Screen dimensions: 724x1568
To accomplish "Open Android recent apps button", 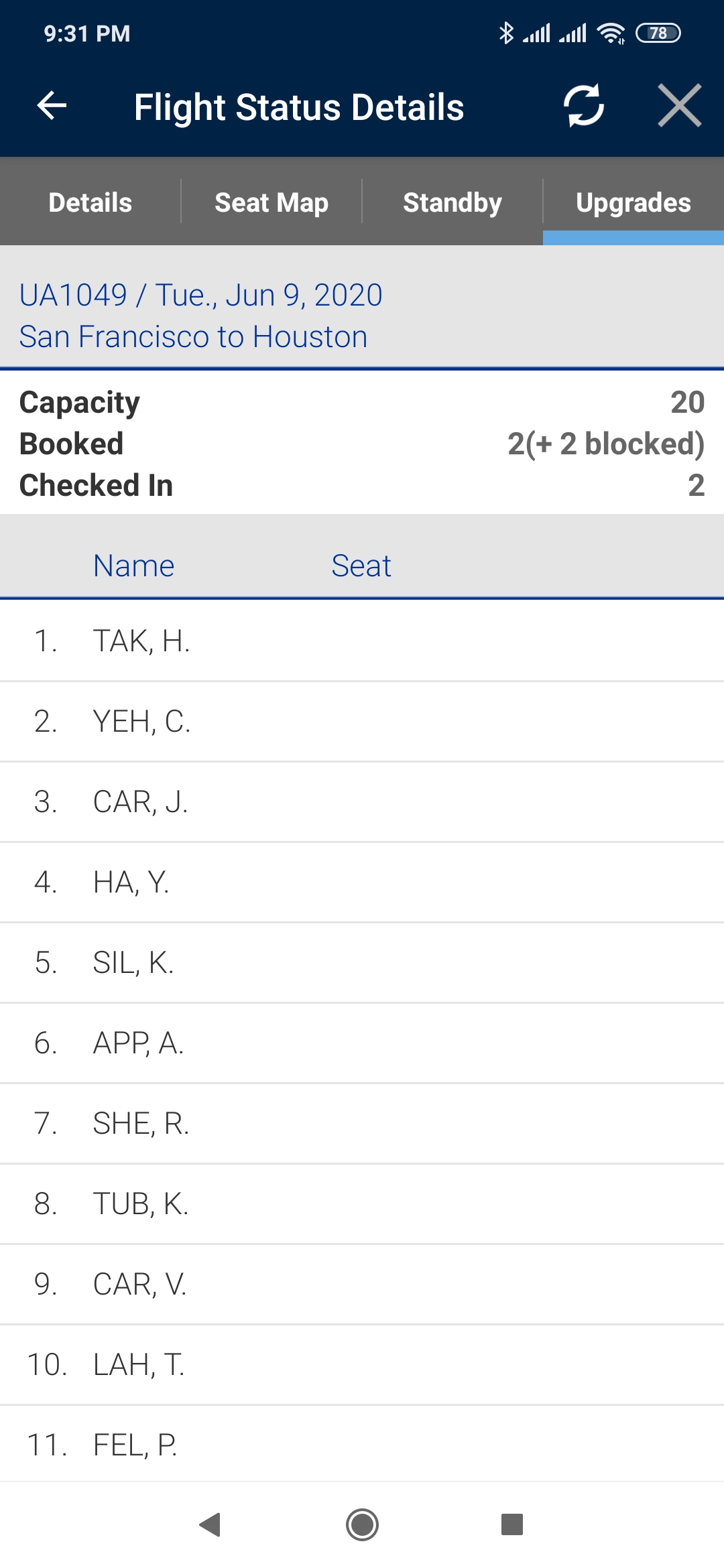I will pyautogui.click(x=511, y=1524).
